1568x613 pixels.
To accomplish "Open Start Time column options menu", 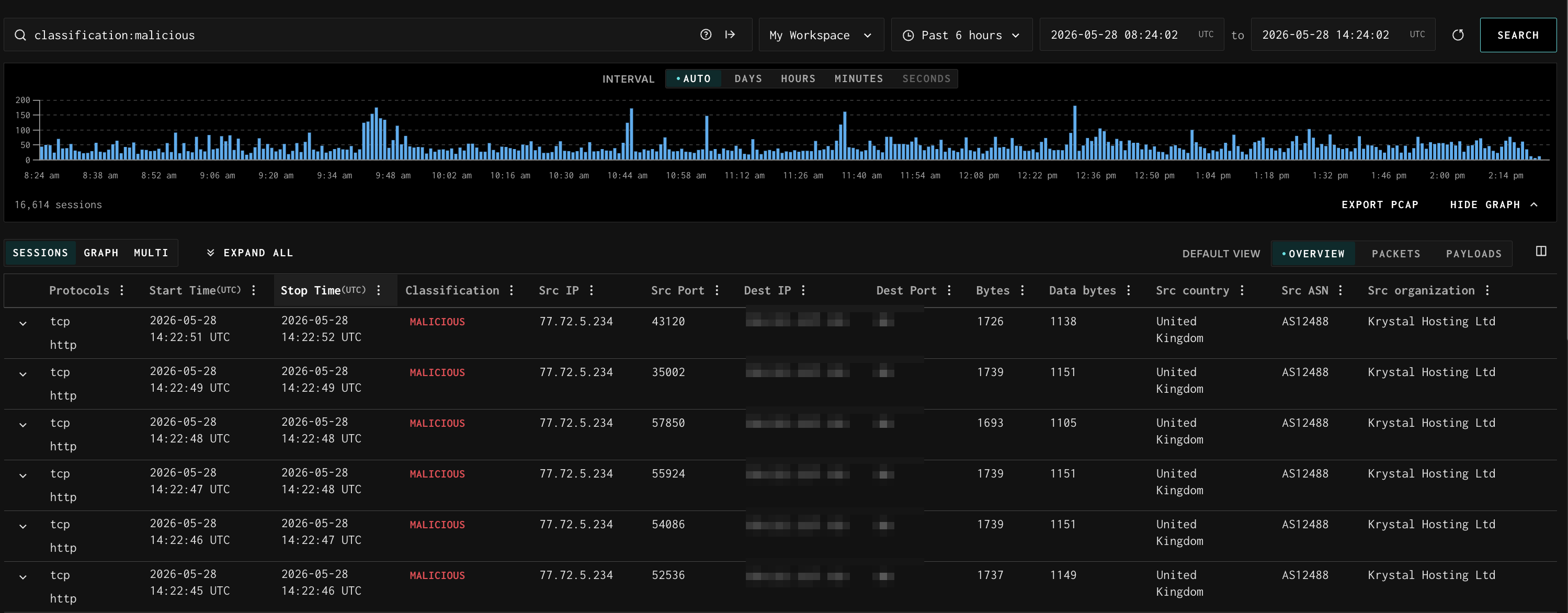I will click(x=253, y=290).
